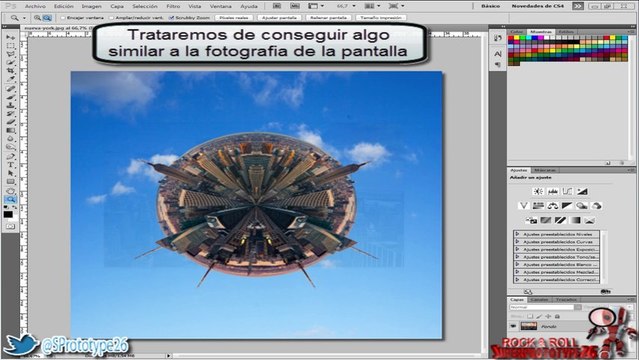Add a Gradient Map adjustment
This screenshot has height=360, width=639.
pos(575,220)
